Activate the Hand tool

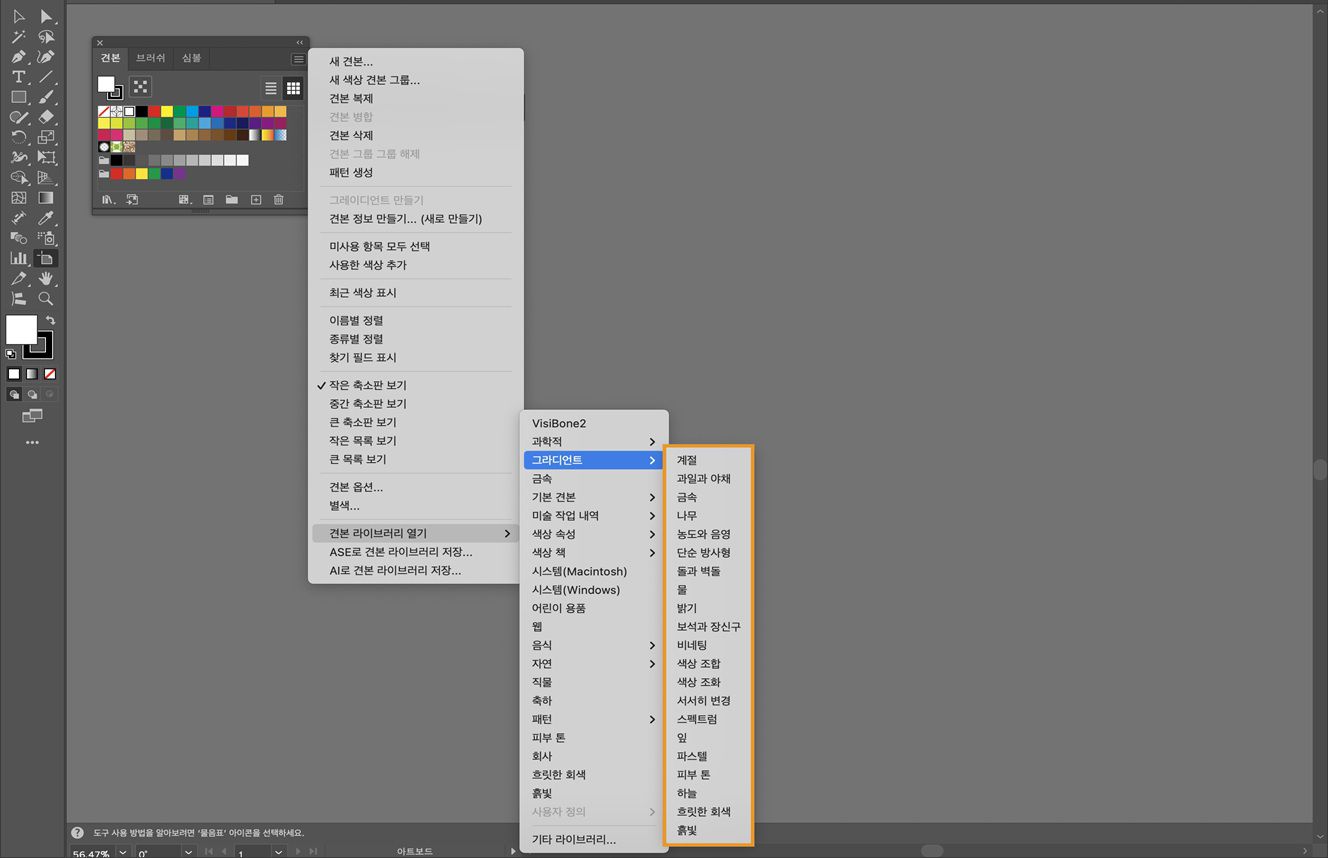click(x=46, y=278)
